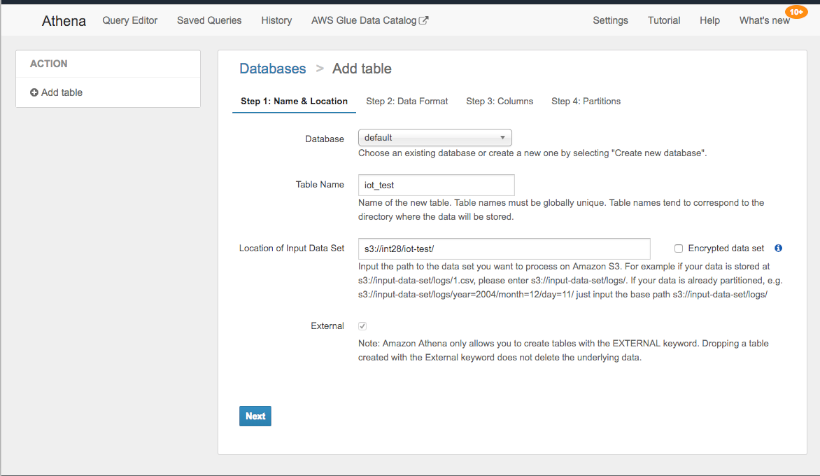
Task: Click the external link icon after AWS Glue Data Catalog
Action: pos(424,20)
